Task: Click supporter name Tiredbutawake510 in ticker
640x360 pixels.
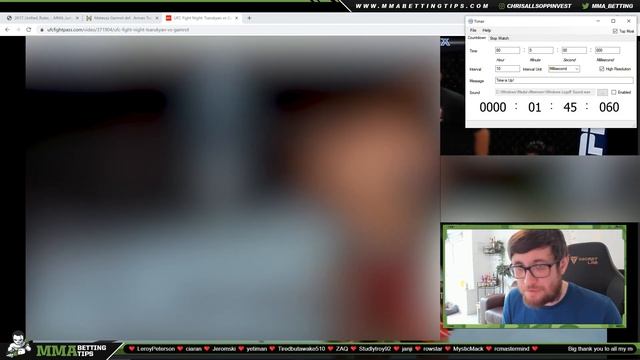Action: point(301,349)
